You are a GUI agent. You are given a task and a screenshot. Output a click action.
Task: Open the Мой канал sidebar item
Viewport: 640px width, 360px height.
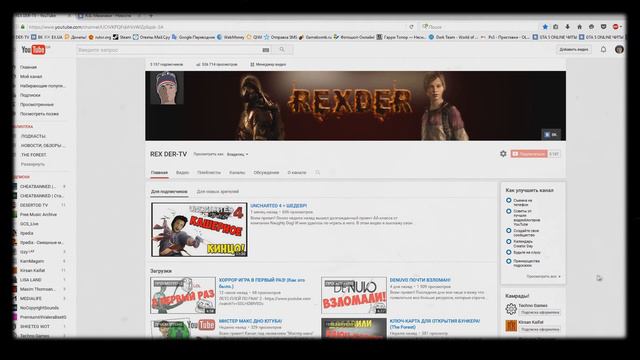pyautogui.click(x=31, y=76)
